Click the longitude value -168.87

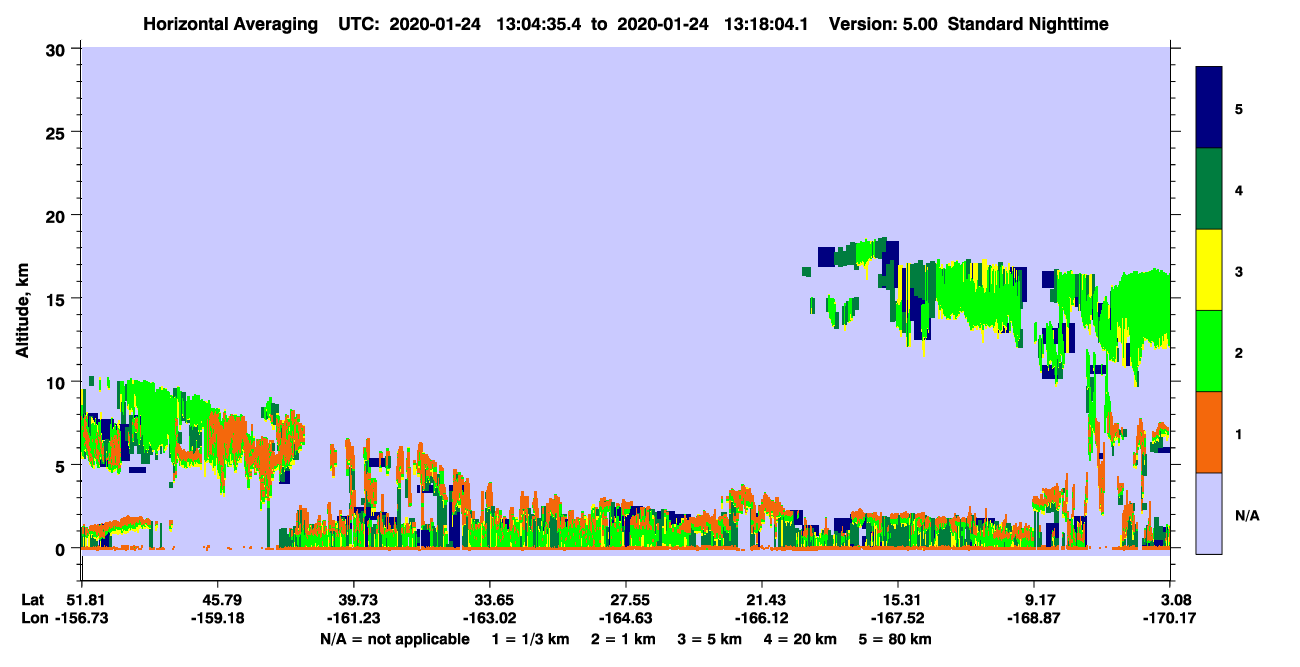[x=1034, y=618]
